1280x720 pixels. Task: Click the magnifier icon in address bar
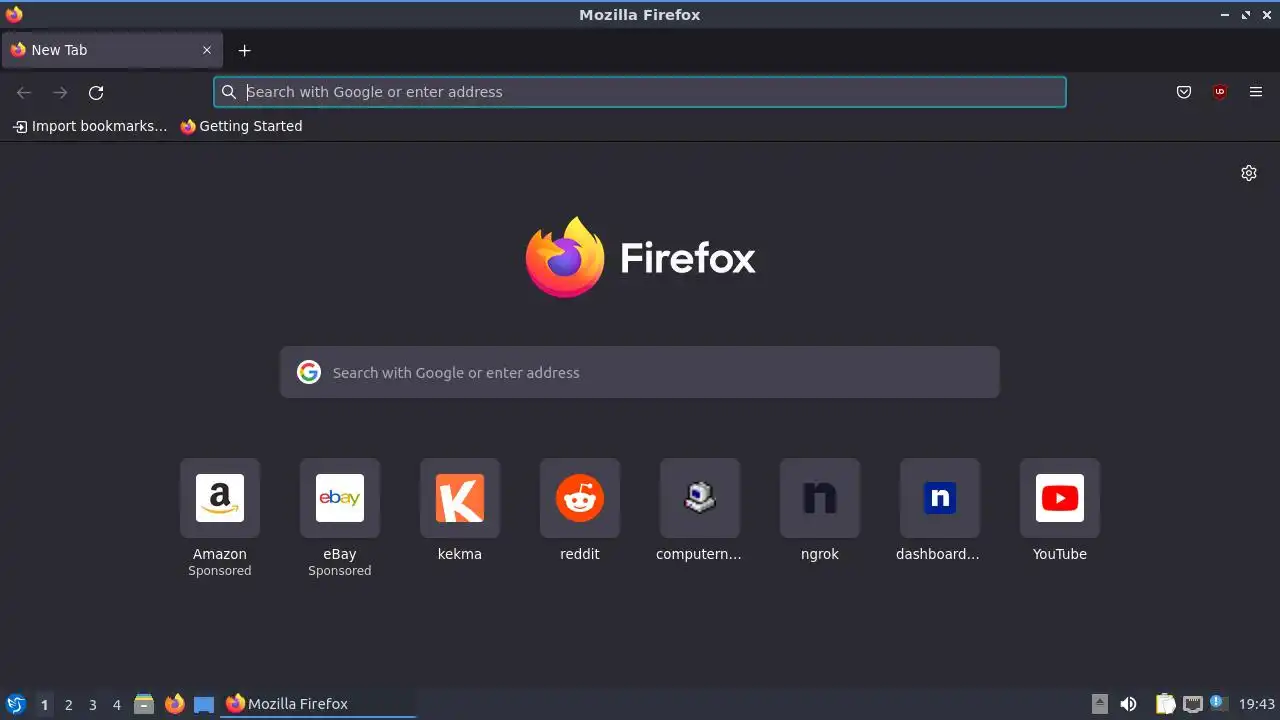(x=229, y=92)
